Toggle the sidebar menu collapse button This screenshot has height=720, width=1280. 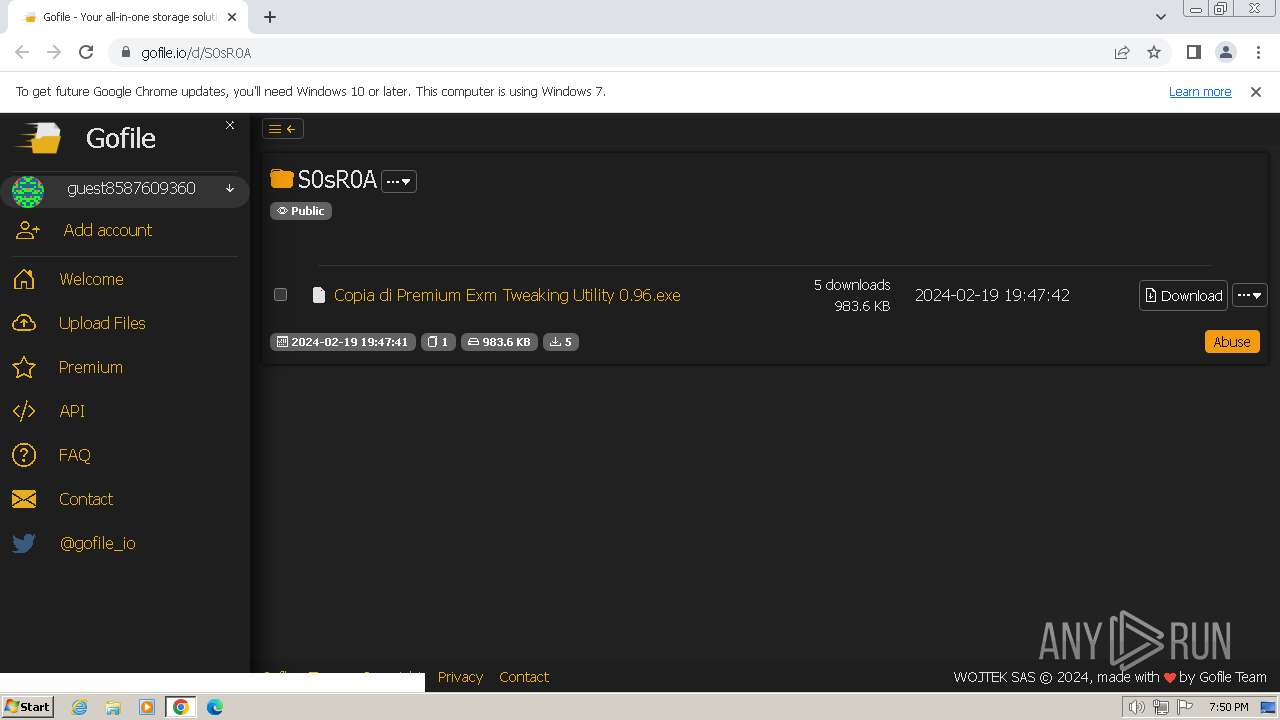click(283, 129)
